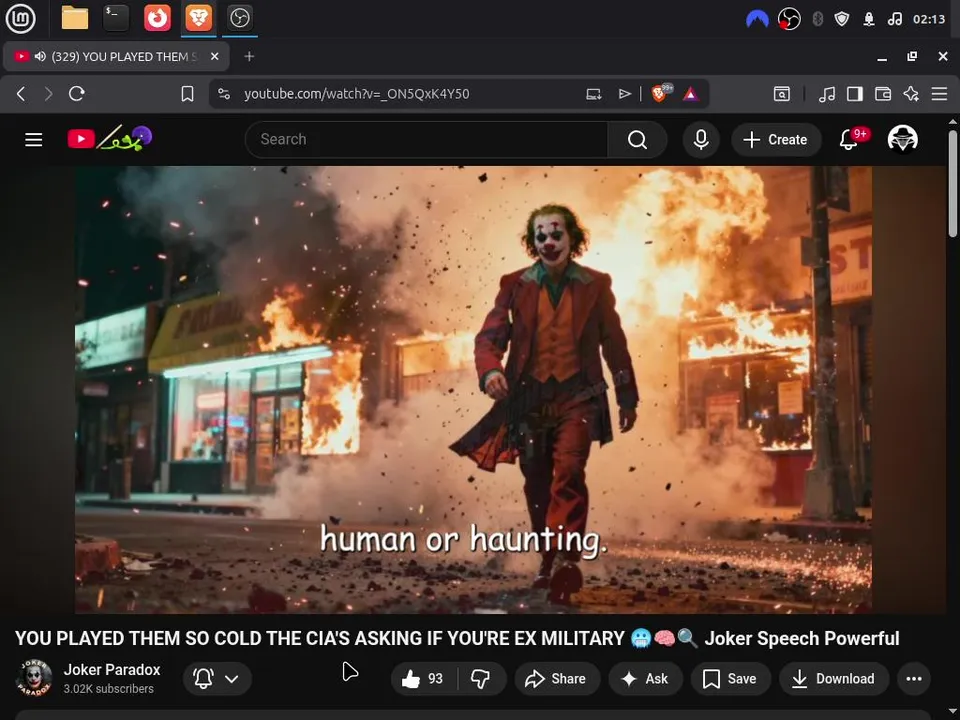Show the calendar from the 02:13 clock
Screen dimensions: 960x720
[929, 19]
